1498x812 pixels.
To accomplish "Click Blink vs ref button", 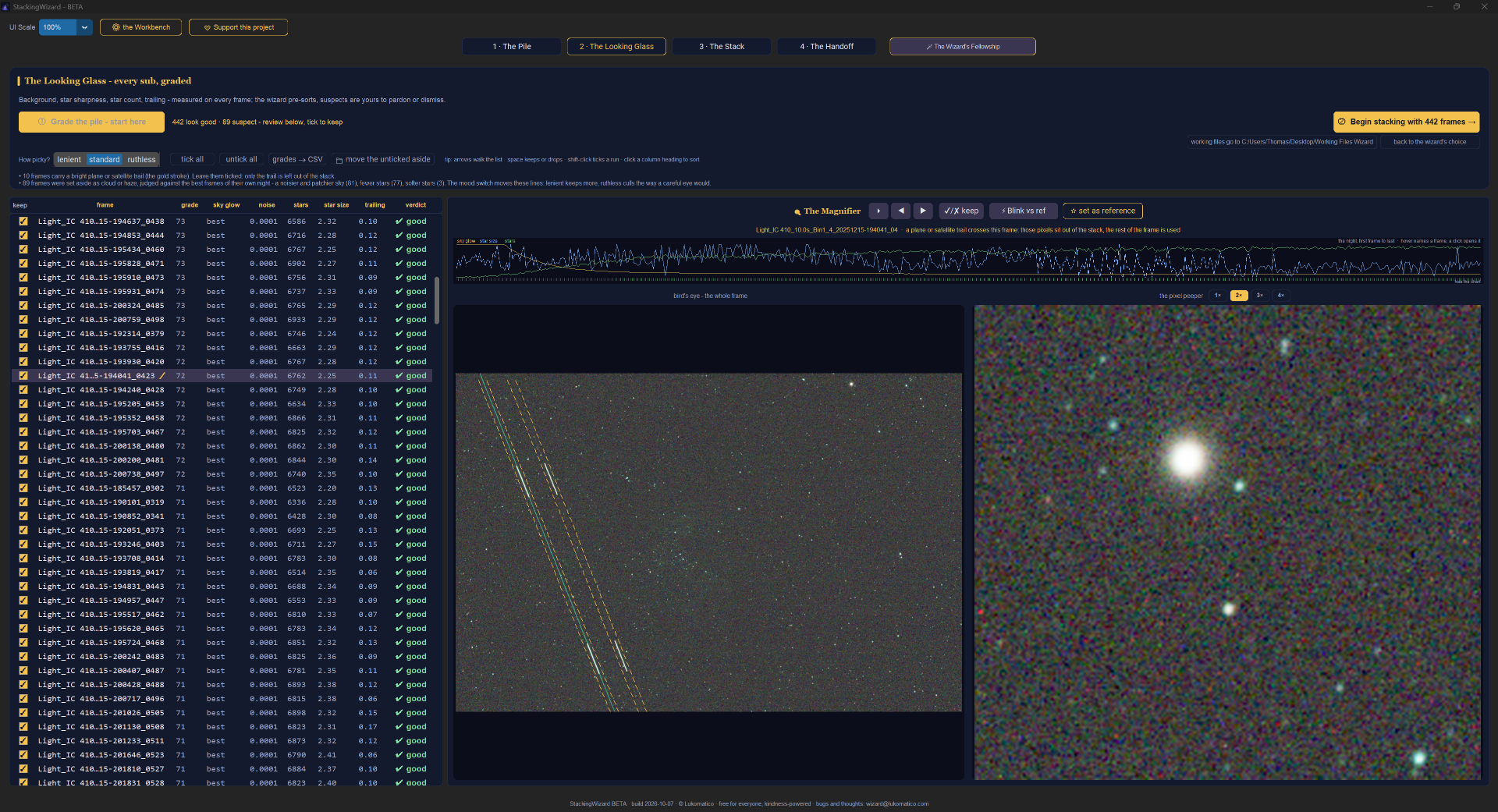I will point(1024,211).
